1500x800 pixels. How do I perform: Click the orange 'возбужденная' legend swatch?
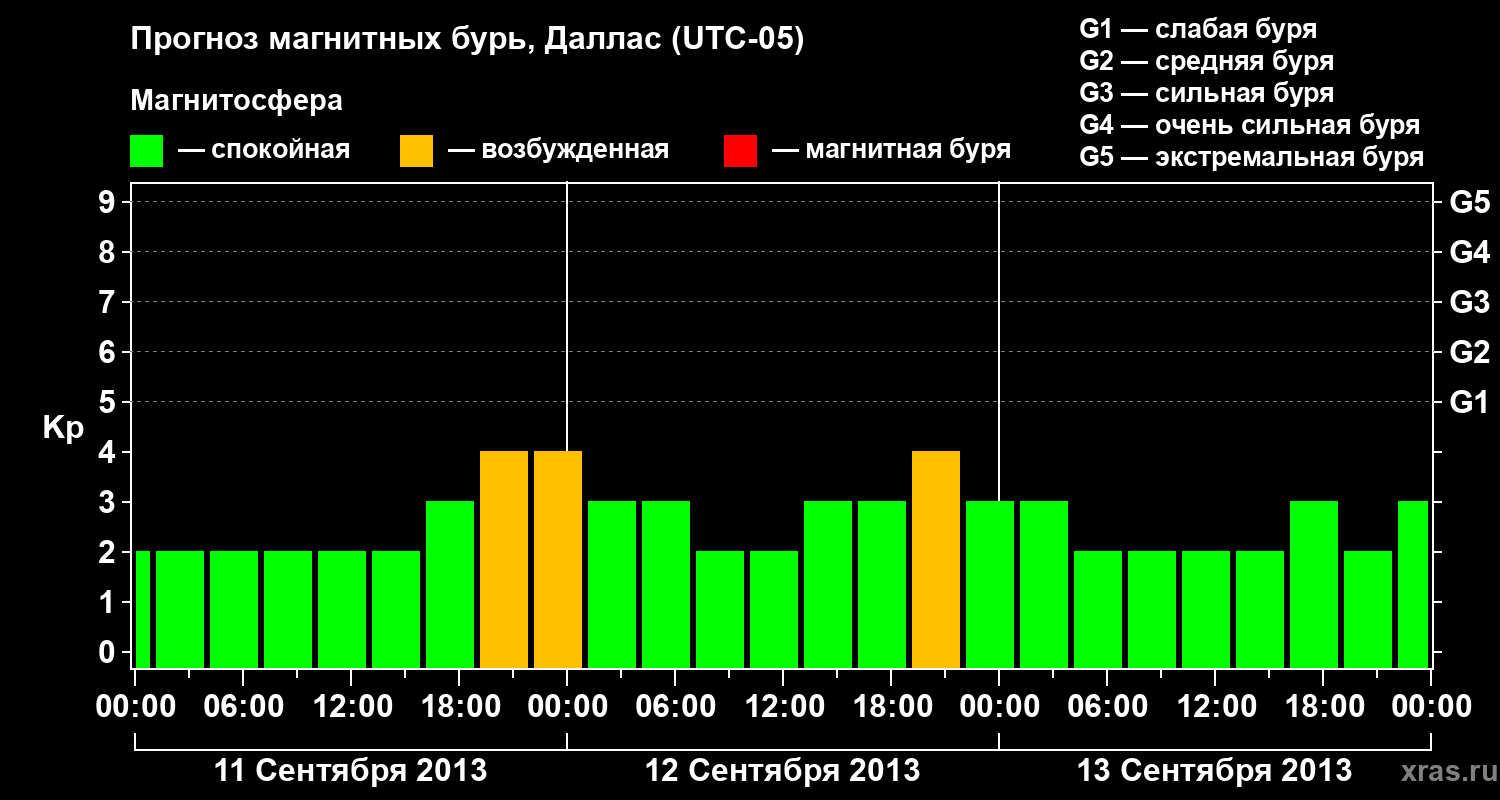click(416, 151)
